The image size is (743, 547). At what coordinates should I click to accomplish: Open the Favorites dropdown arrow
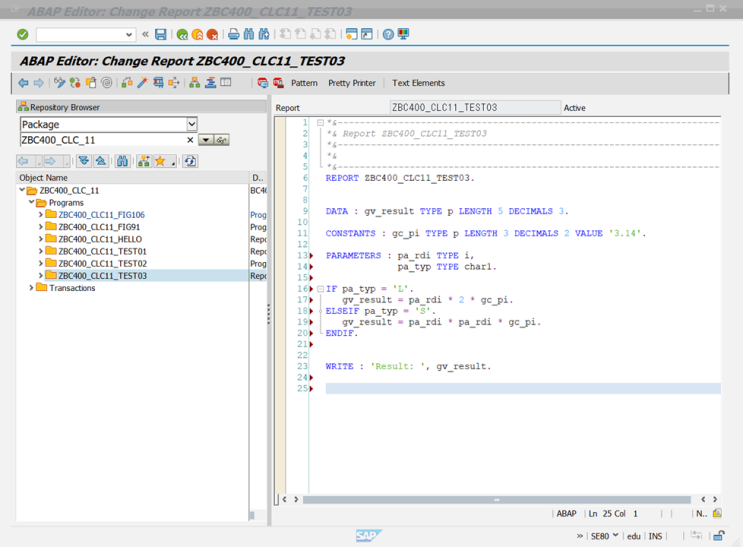[x=173, y=162]
